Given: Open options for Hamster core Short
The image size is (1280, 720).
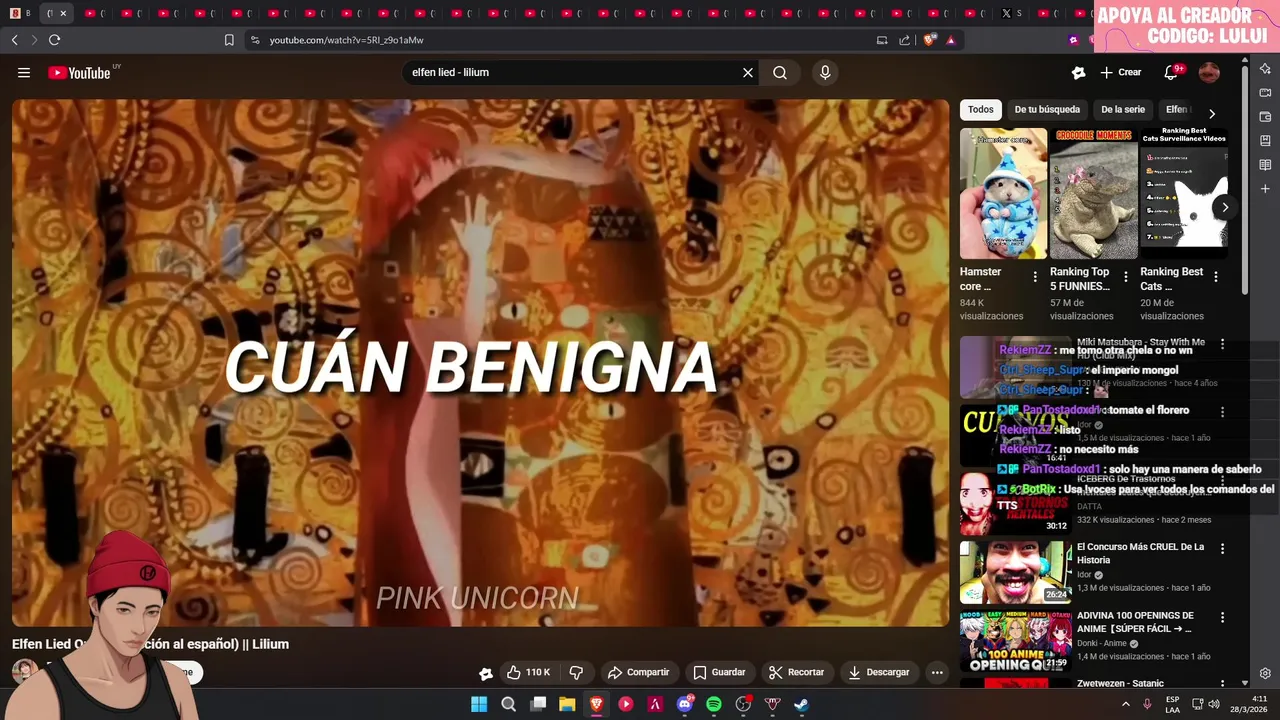Looking at the screenshot, I should 1035,277.
